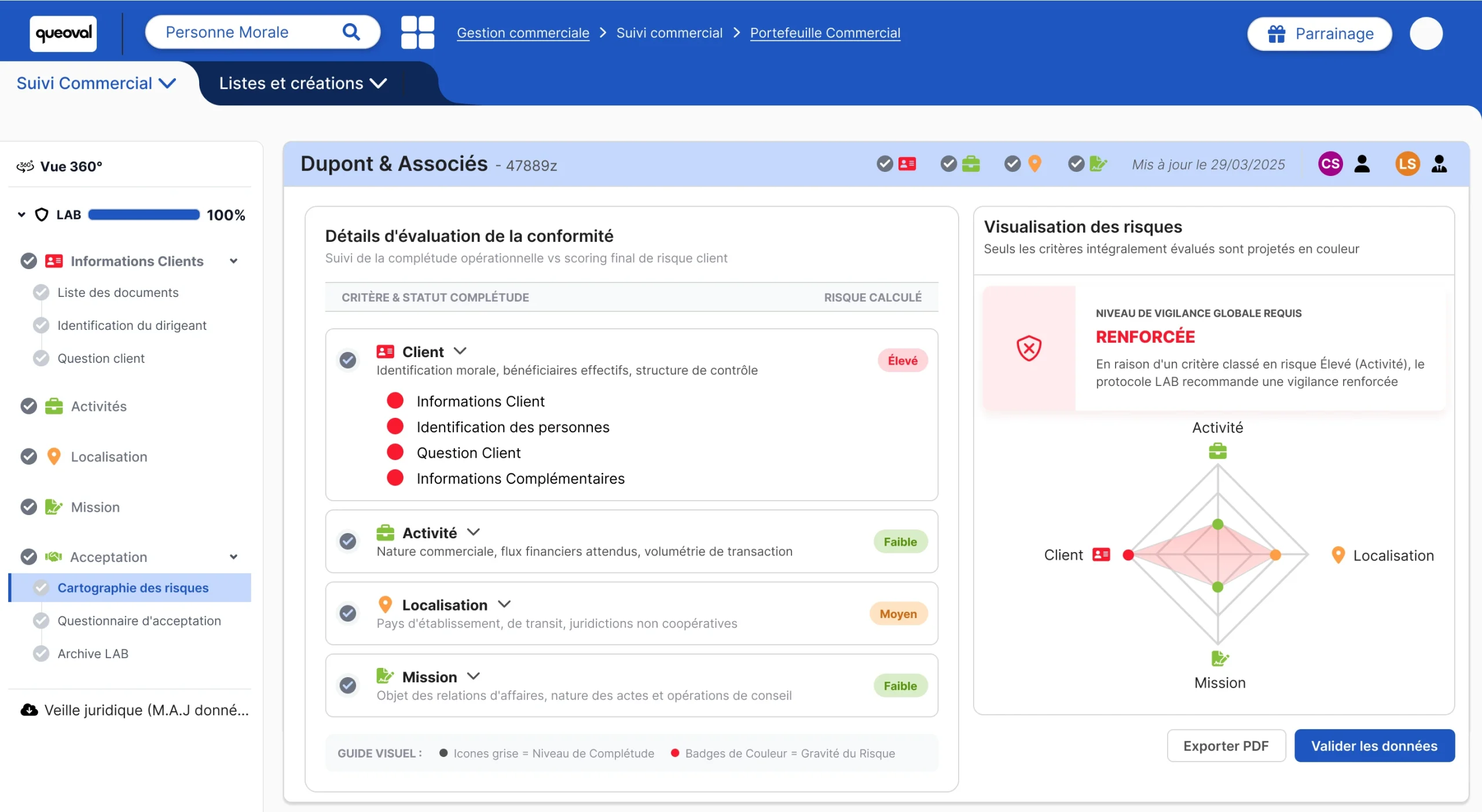Collapse the Informations Clients sidebar section

click(x=234, y=262)
